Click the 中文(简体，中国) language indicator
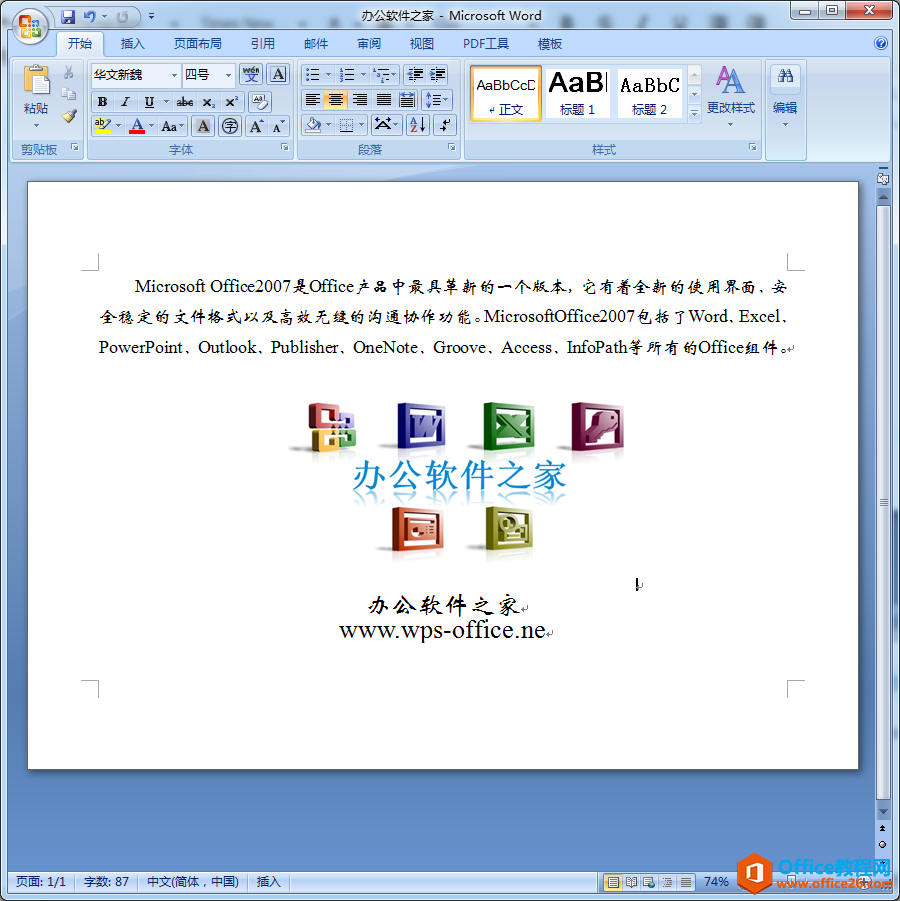Screen dimensions: 900x901 [193, 881]
